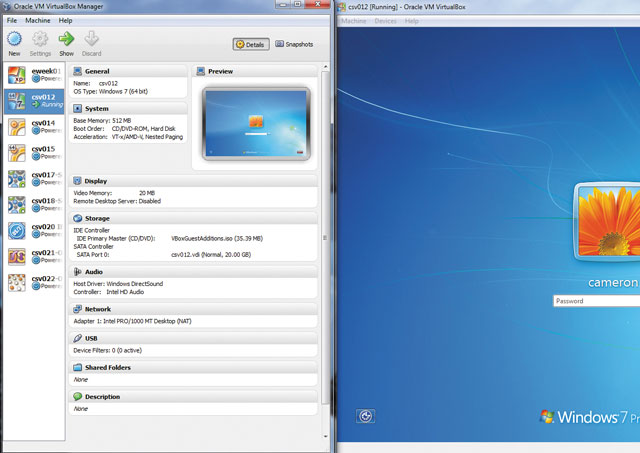Click Video Memory 20 MB text

coord(114,193)
